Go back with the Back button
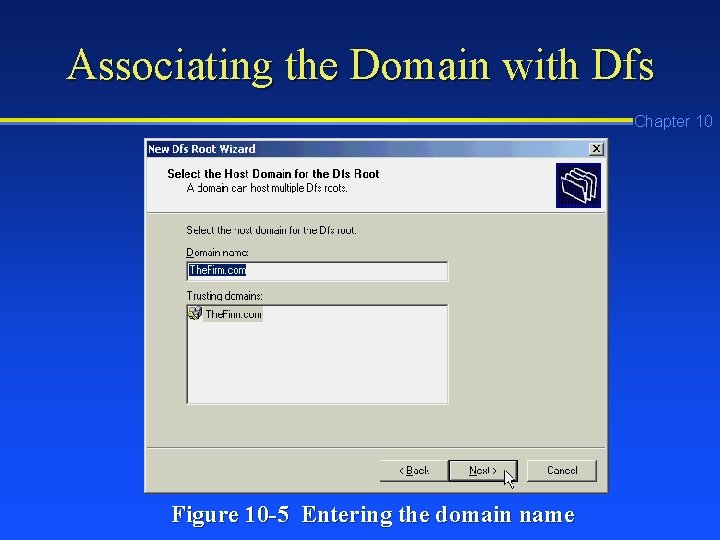Screen dimensions: 720x540 414,471
